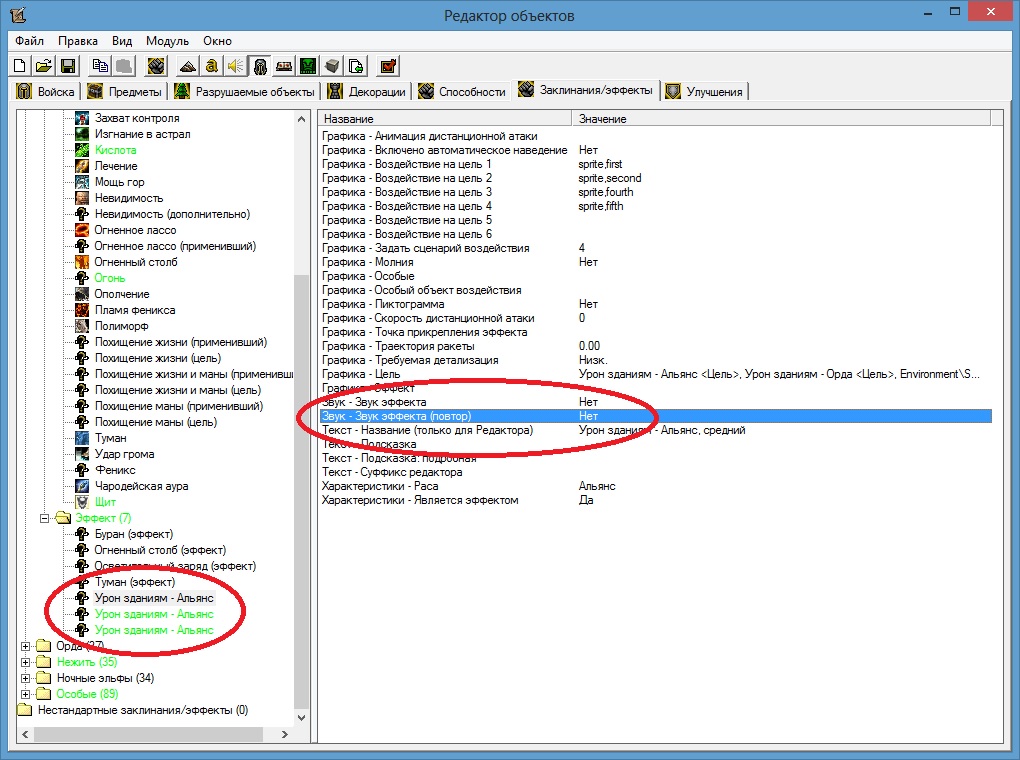Open the Вид menu

coord(122,40)
